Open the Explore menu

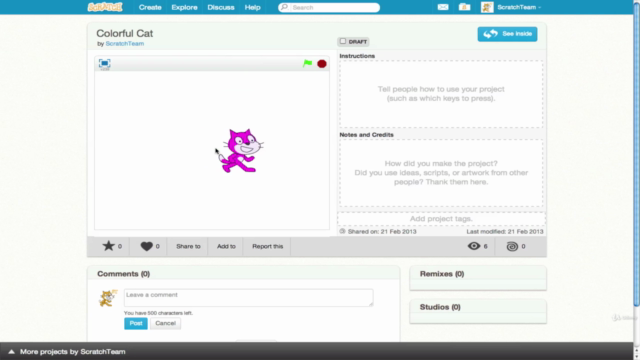tap(184, 7)
